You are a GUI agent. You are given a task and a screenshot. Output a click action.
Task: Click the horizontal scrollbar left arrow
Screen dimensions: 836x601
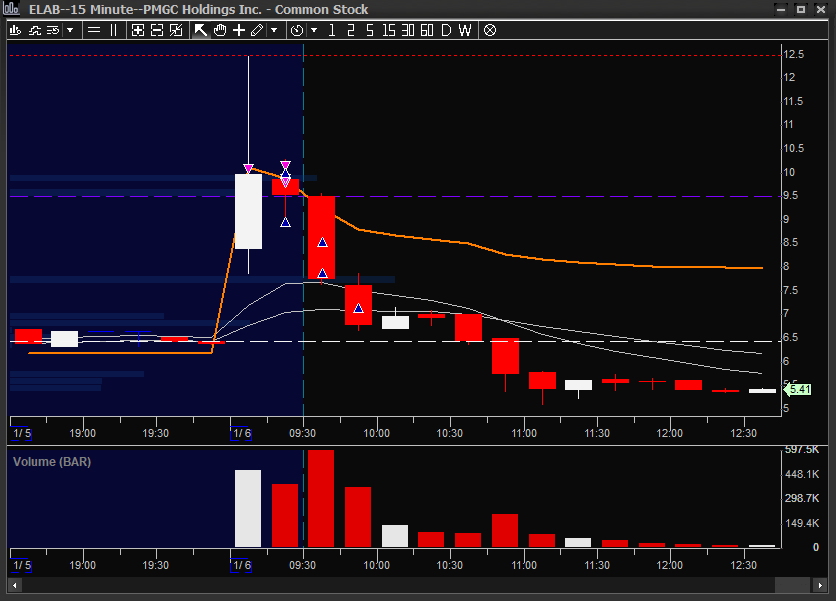tap(14, 586)
